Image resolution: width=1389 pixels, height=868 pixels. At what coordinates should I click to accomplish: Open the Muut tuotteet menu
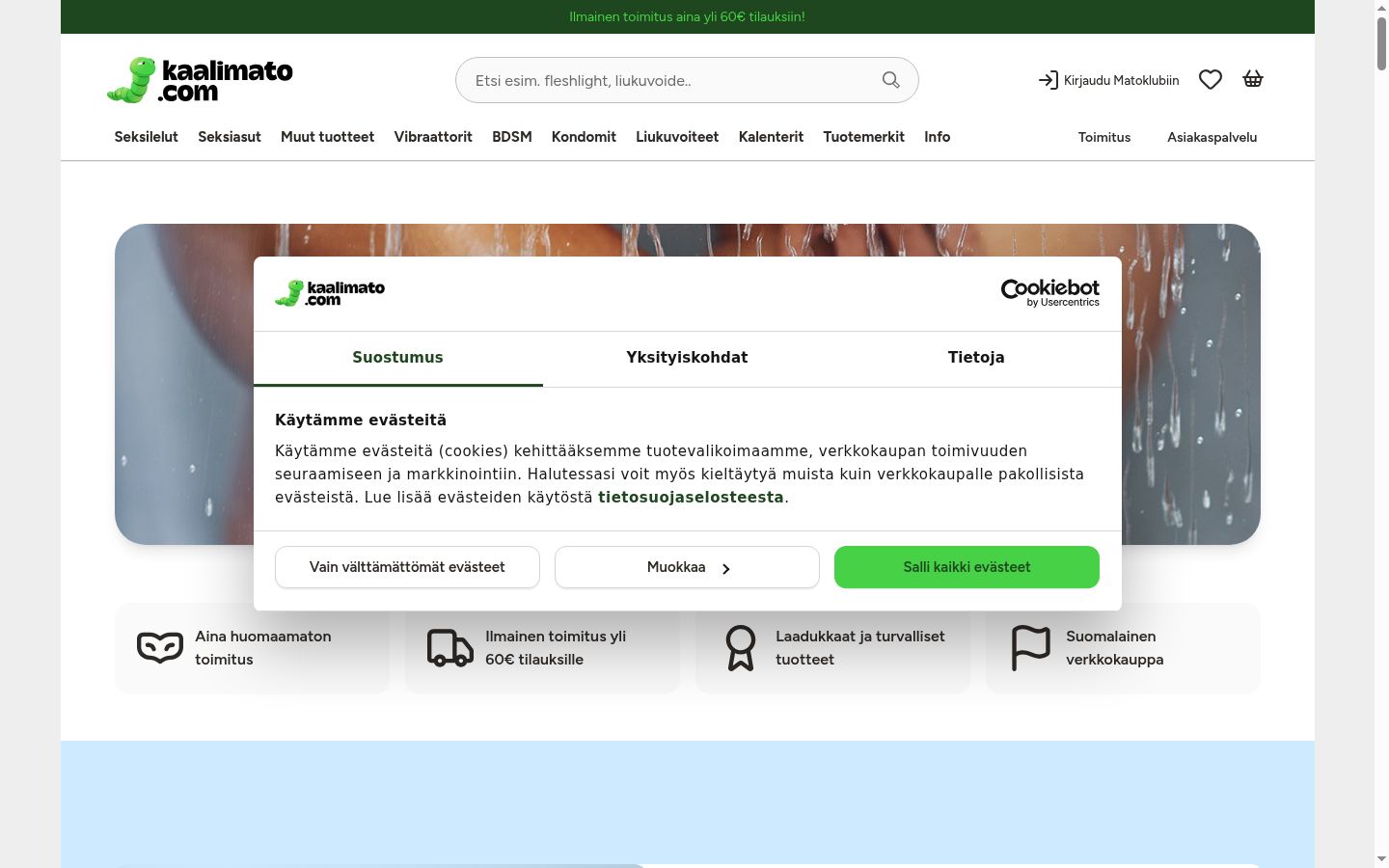coord(327,137)
